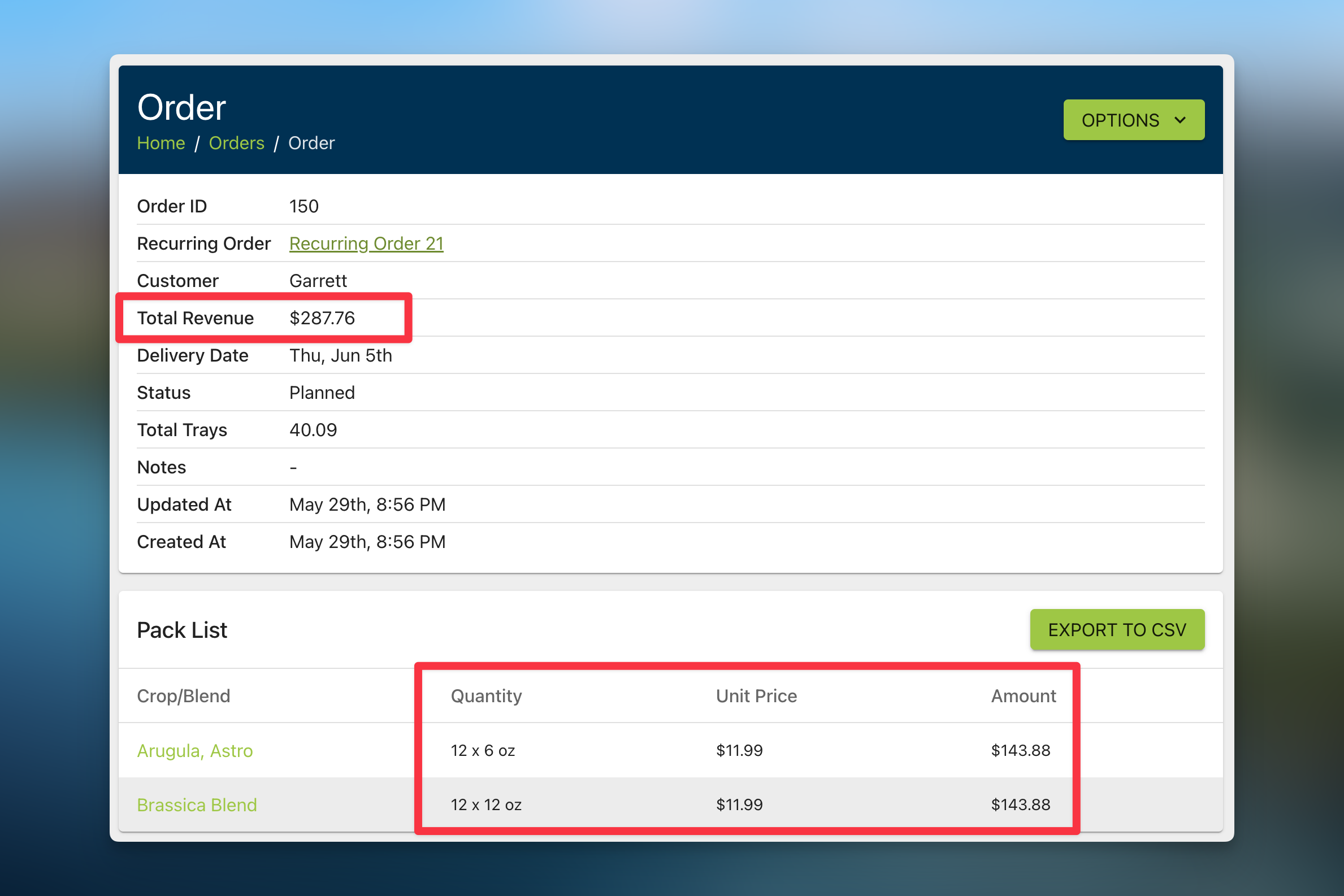The image size is (1344, 896).
Task: Click the Arugula row amount $143.88
Action: click(x=1020, y=750)
